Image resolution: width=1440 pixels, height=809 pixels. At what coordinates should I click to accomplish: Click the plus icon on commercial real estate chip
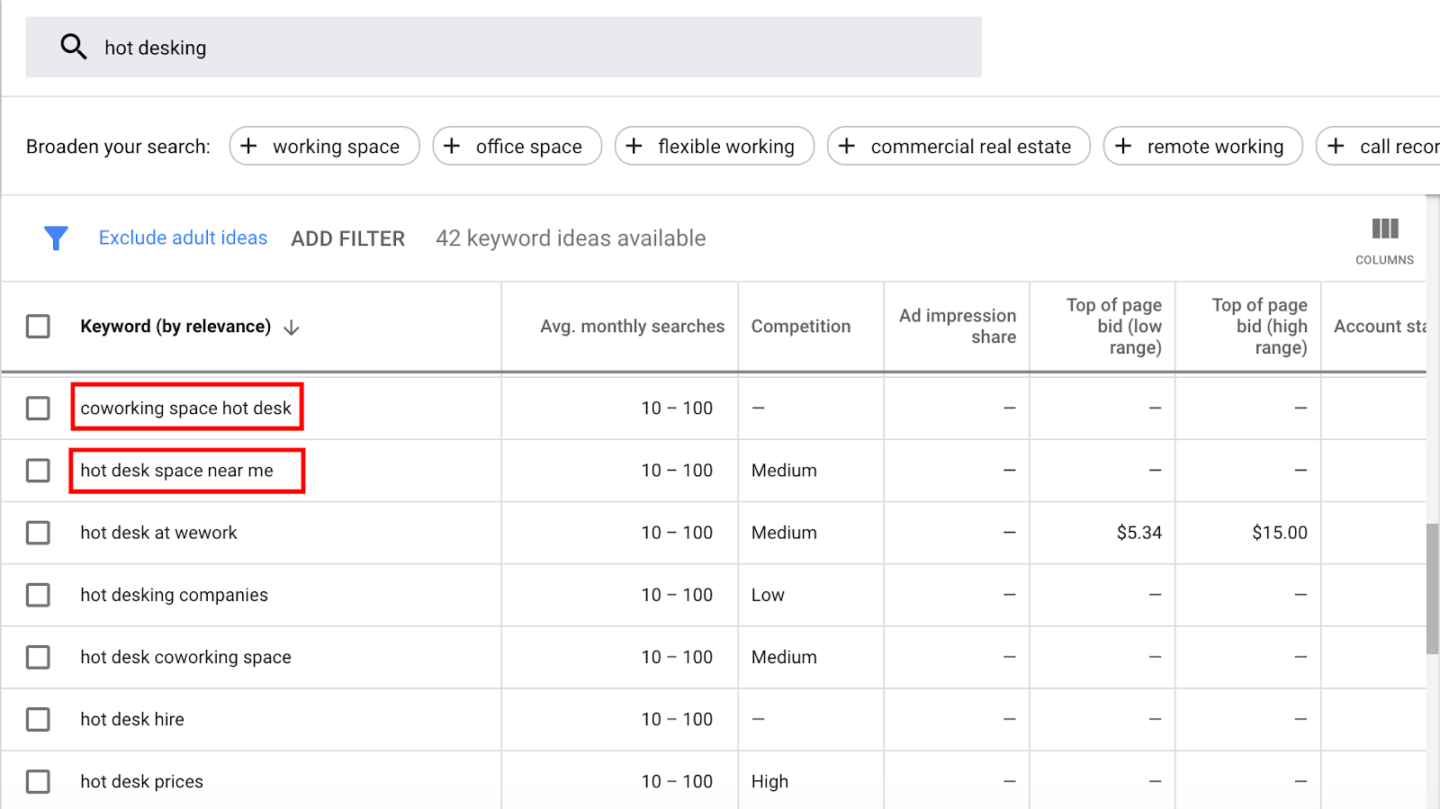[x=847, y=146]
